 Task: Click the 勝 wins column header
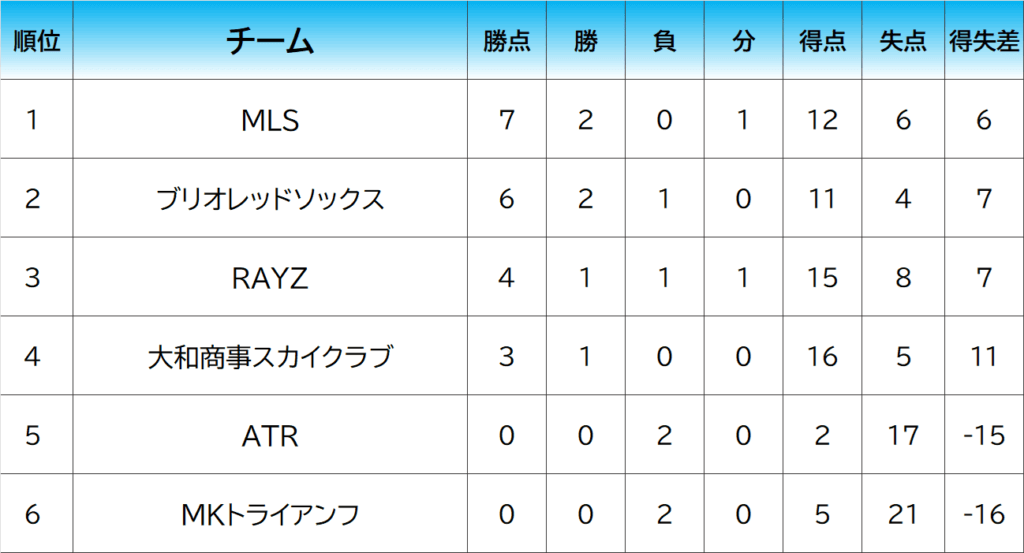click(x=586, y=41)
